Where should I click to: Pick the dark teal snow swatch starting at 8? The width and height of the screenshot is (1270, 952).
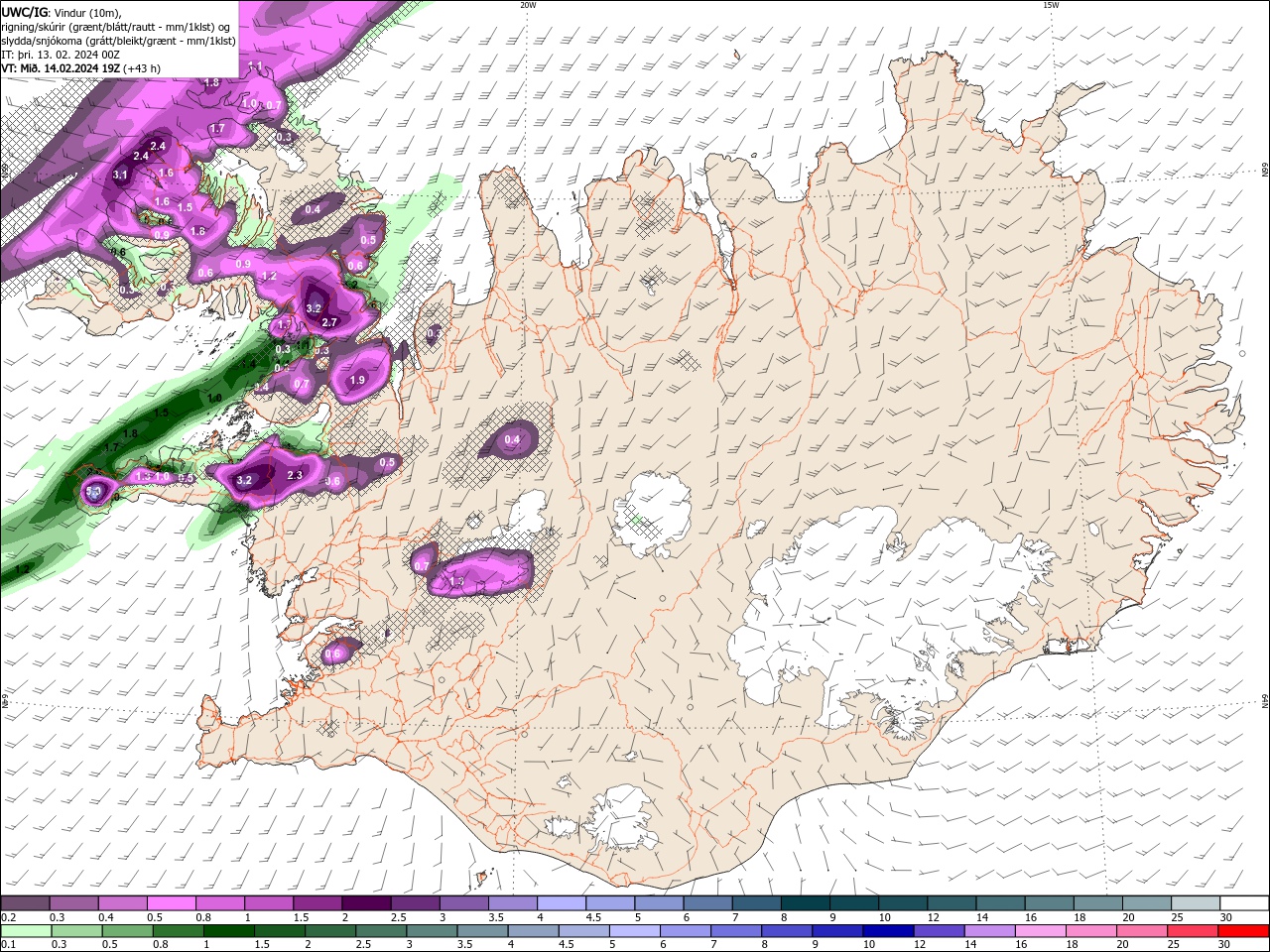806,903
